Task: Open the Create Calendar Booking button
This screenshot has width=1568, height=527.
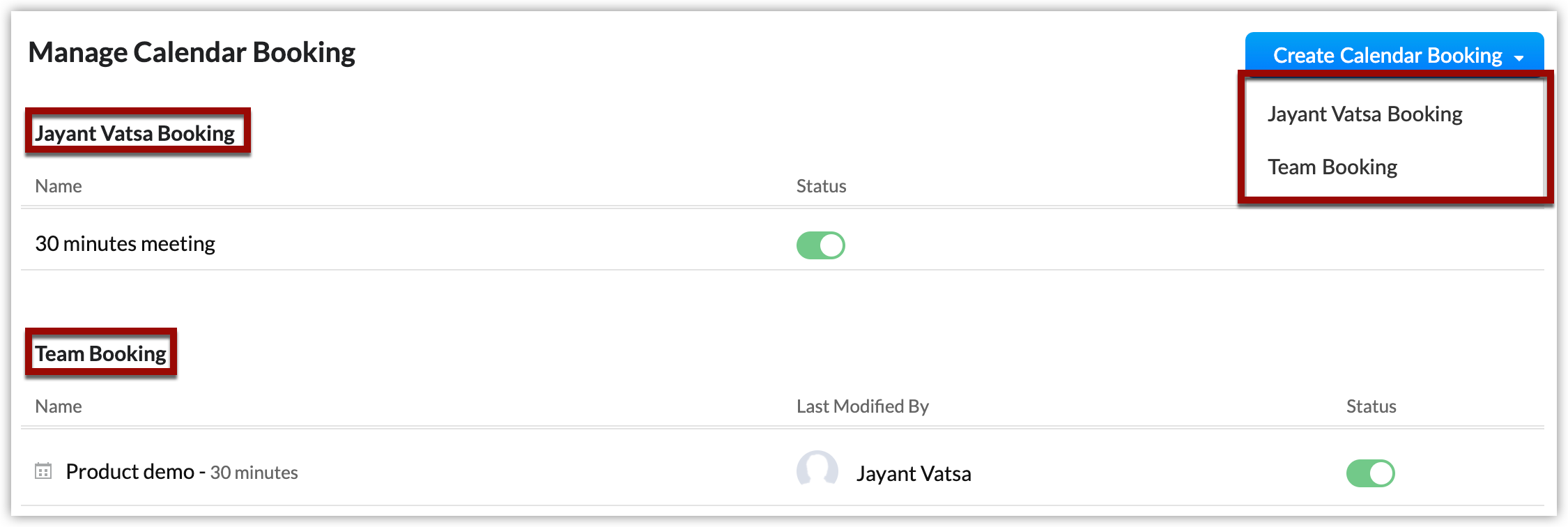Action: 1387,55
